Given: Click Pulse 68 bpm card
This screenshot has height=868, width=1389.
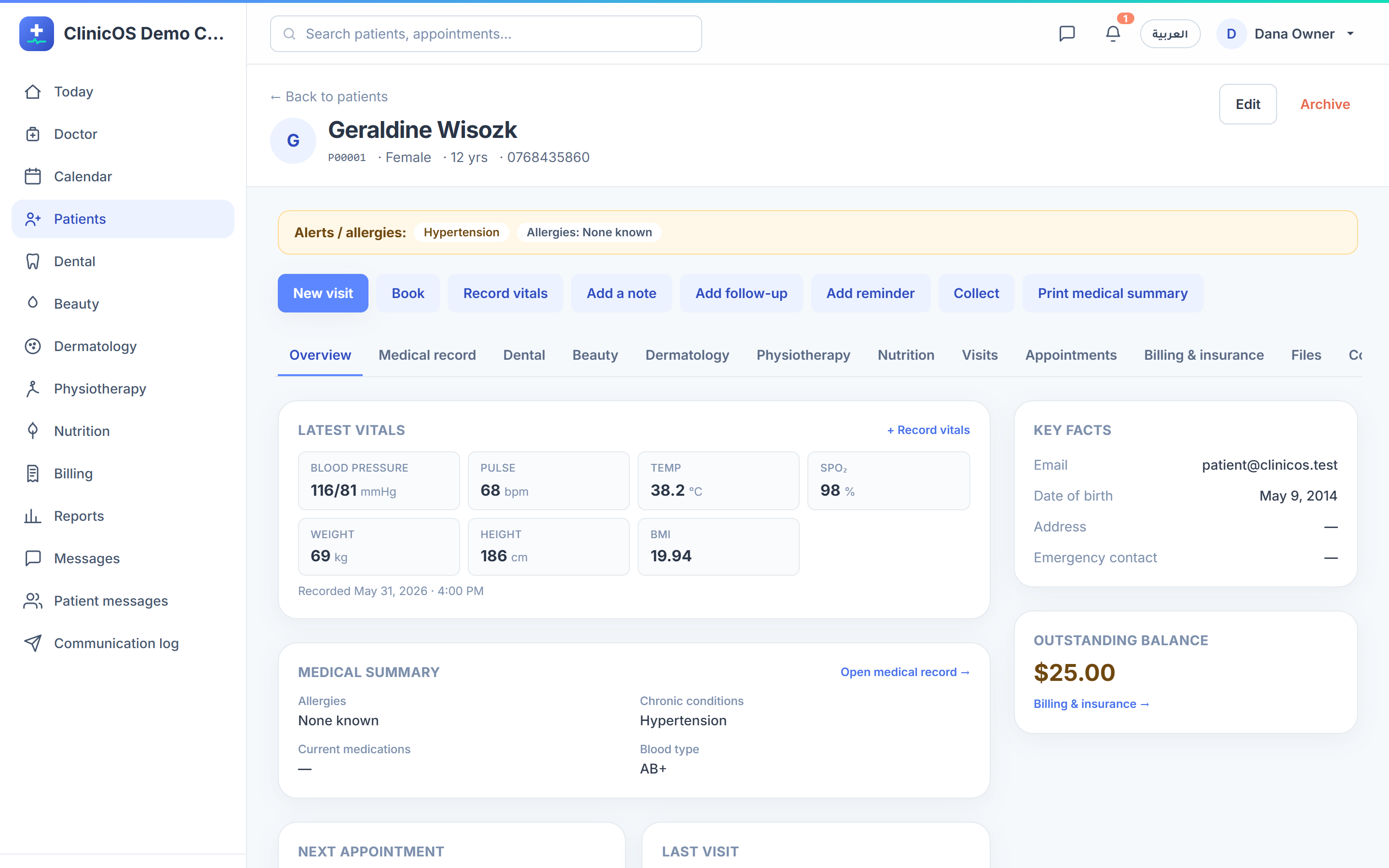Looking at the screenshot, I should tap(549, 480).
